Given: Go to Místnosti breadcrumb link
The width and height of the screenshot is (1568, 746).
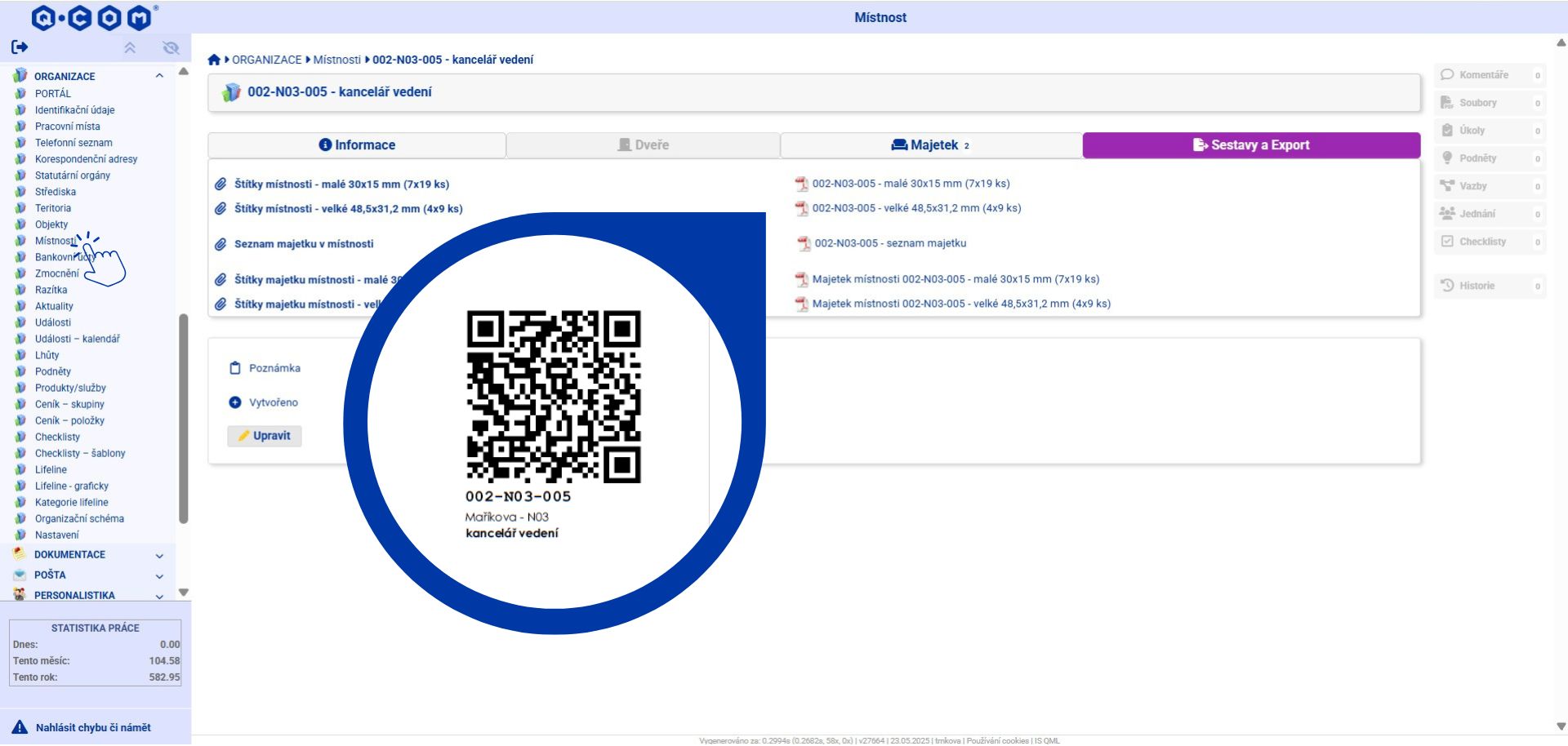Looking at the screenshot, I should 336,60.
